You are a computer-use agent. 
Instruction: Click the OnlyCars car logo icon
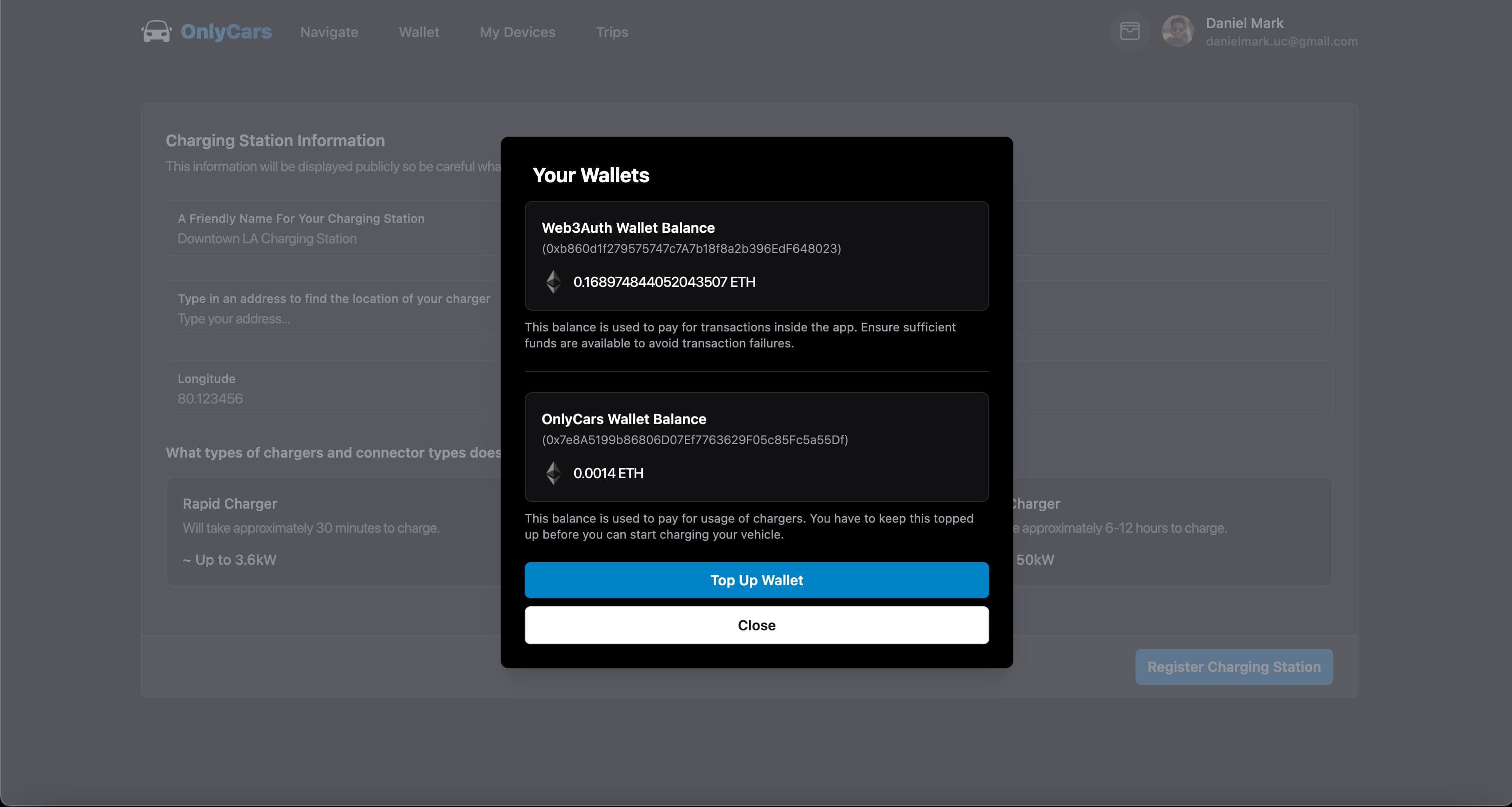[156, 31]
